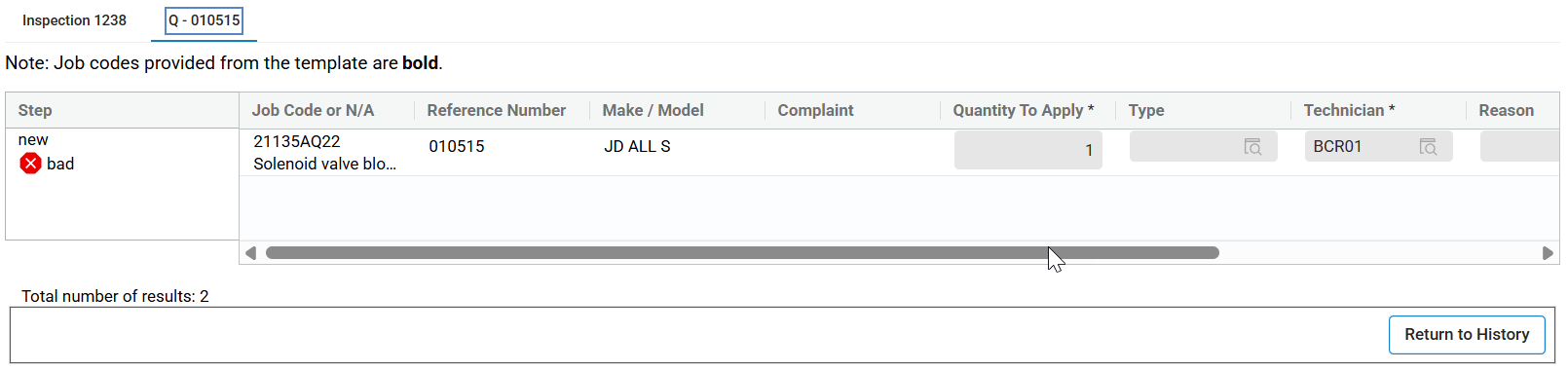Viewport: 1568px width, 371px height.
Task: Click the Return to History button
Action: click(x=1467, y=335)
